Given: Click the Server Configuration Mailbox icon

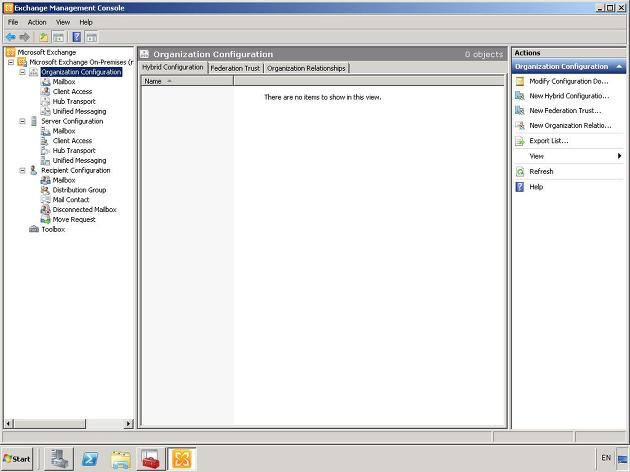Looking at the screenshot, I should tap(45, 131).
